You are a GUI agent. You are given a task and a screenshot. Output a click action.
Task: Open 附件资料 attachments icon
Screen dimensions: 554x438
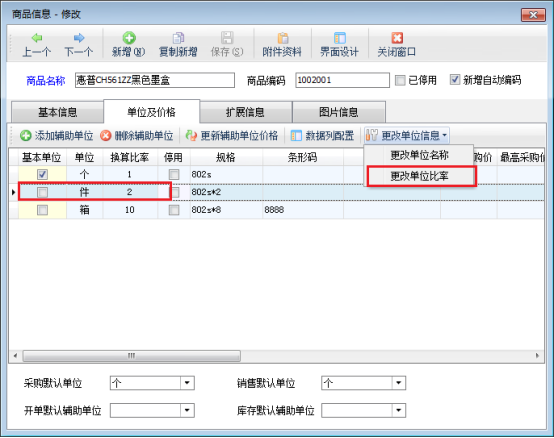[282, 38]
